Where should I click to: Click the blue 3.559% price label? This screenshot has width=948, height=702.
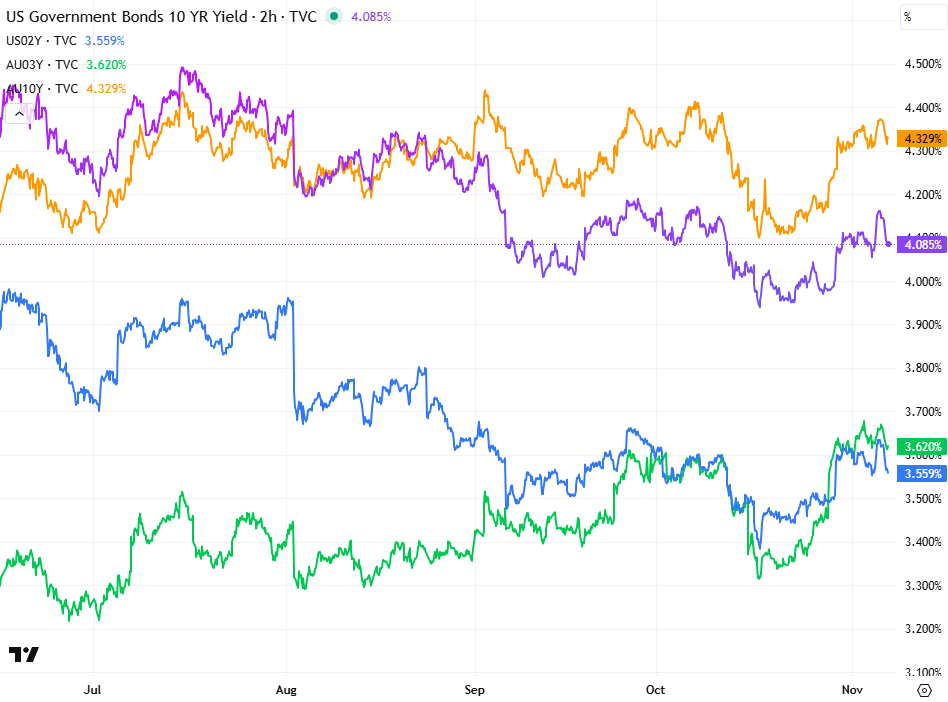click(x=919, y=473)
